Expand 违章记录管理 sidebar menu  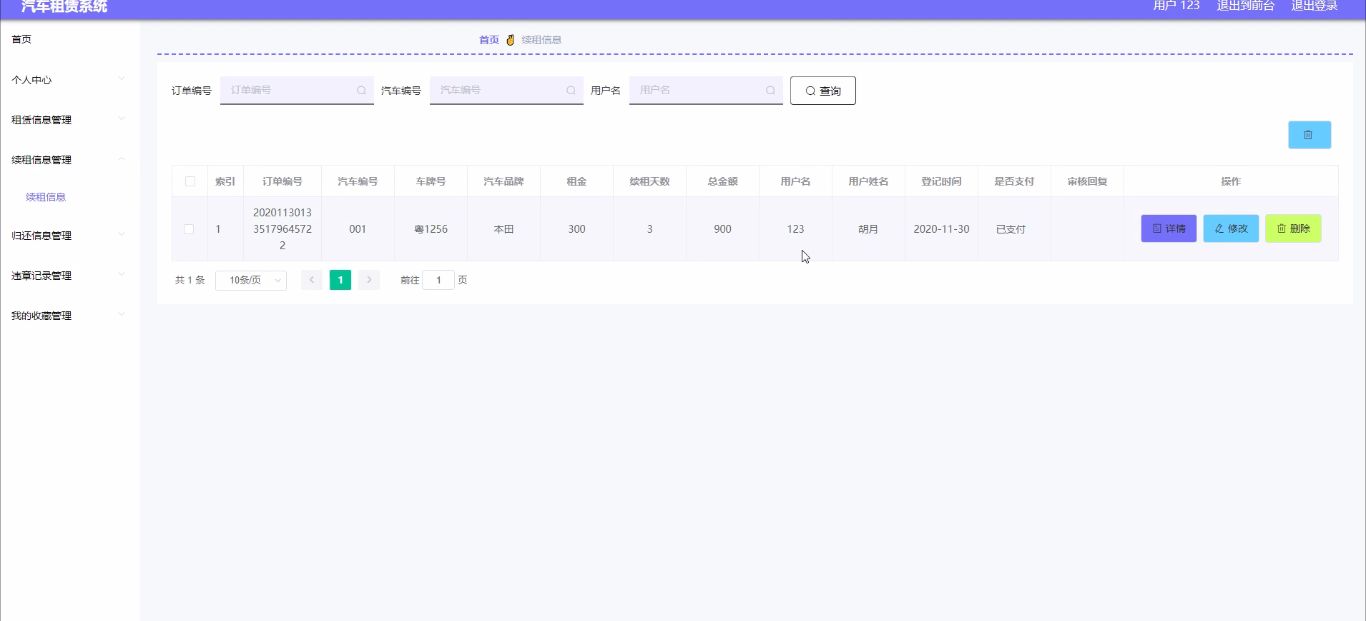pos(70,275)
